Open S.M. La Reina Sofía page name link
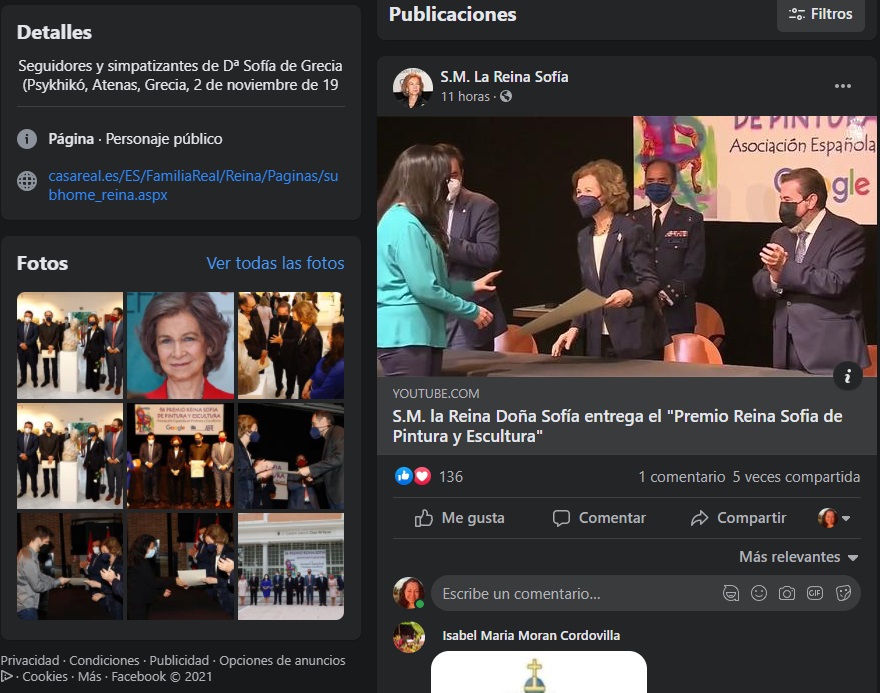880x693 pixels. click(504, 77)
